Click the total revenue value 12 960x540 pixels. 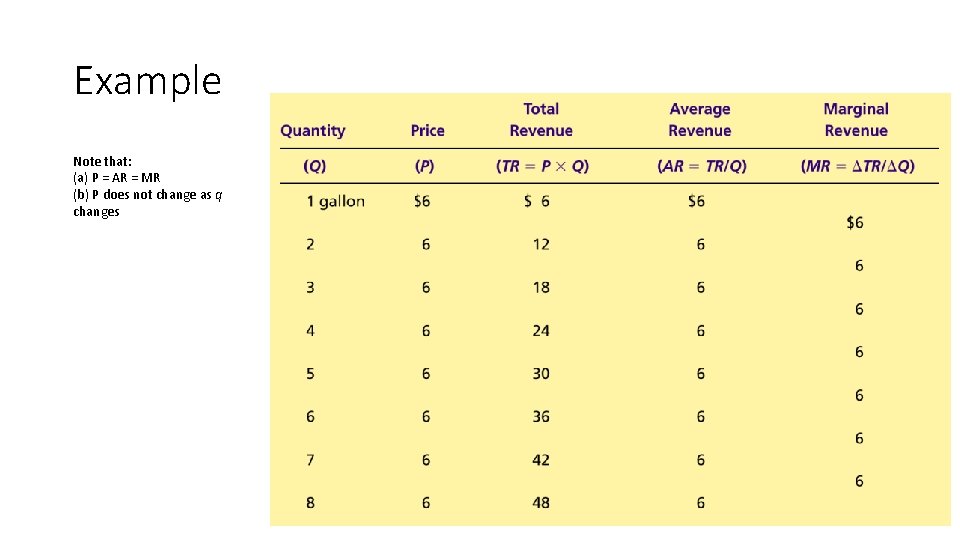[x=541, y=244]
